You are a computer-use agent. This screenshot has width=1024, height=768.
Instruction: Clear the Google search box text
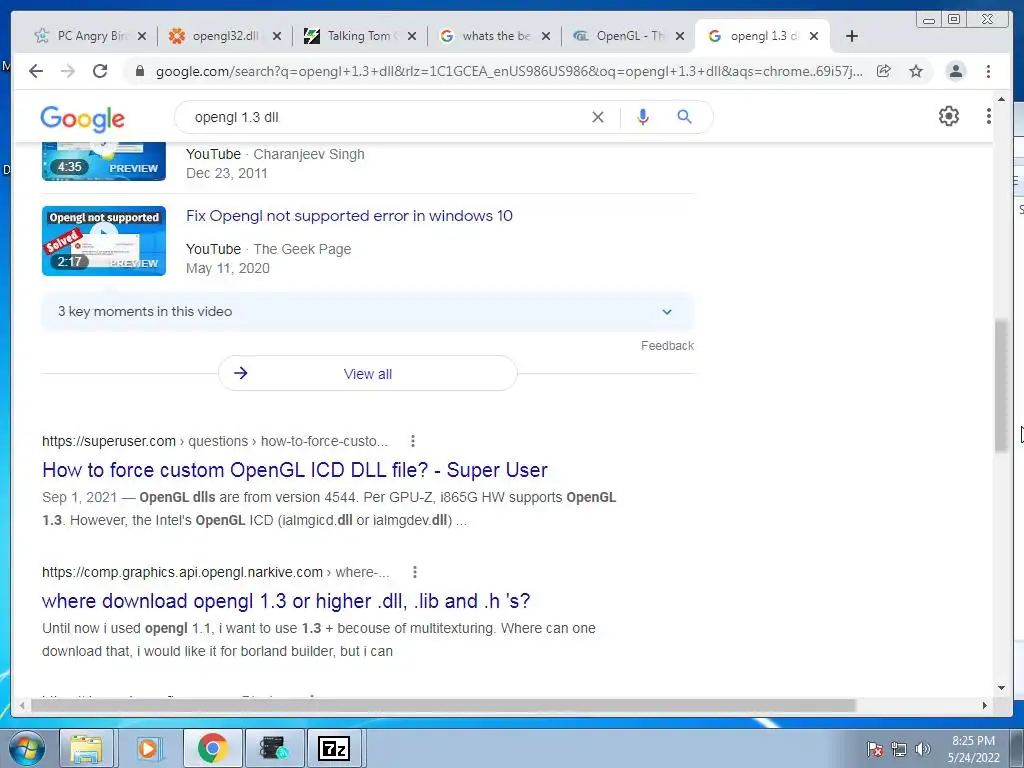[598, 117]
